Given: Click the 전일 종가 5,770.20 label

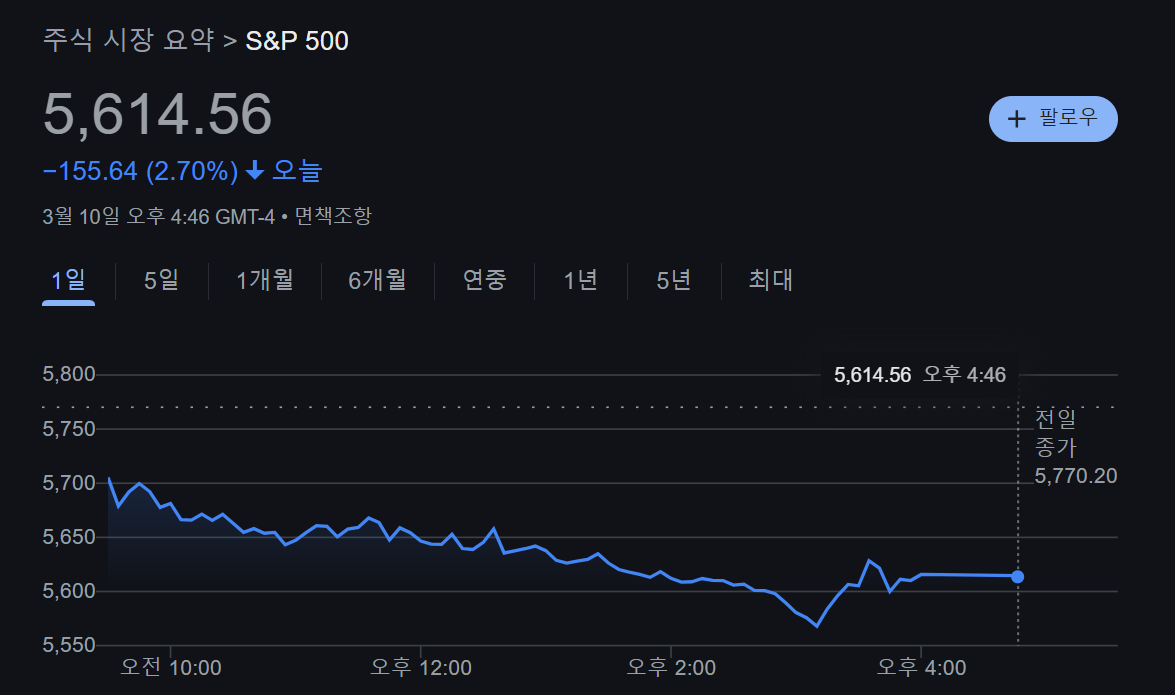Looking at the screenshot, I should (x=1075, y=447).
